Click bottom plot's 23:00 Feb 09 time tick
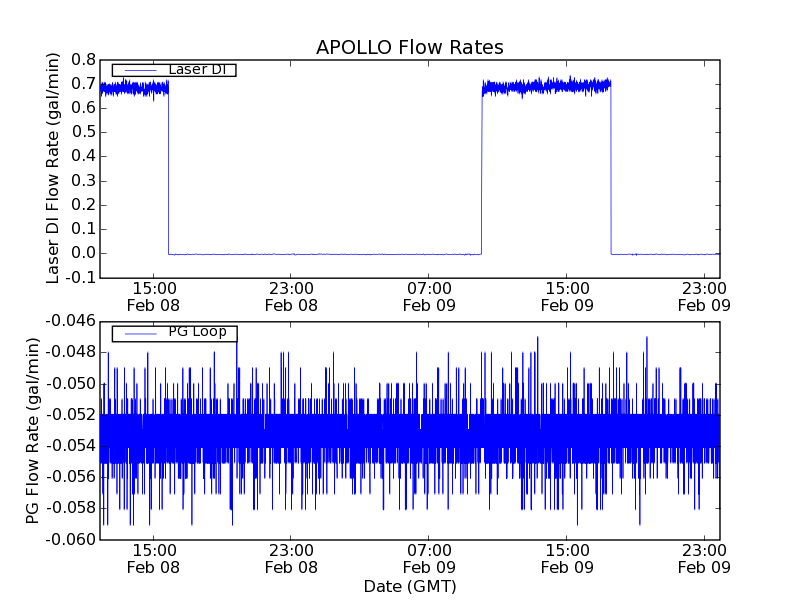 point(705,559)
